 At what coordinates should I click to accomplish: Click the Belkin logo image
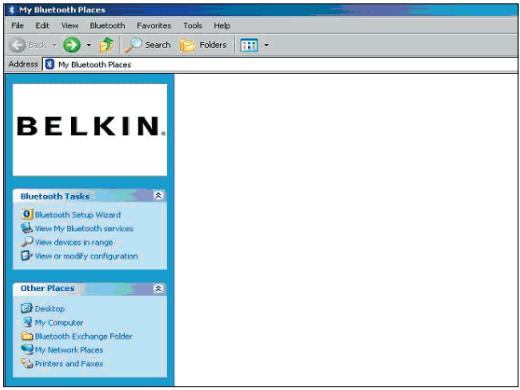tap(90, 129)
